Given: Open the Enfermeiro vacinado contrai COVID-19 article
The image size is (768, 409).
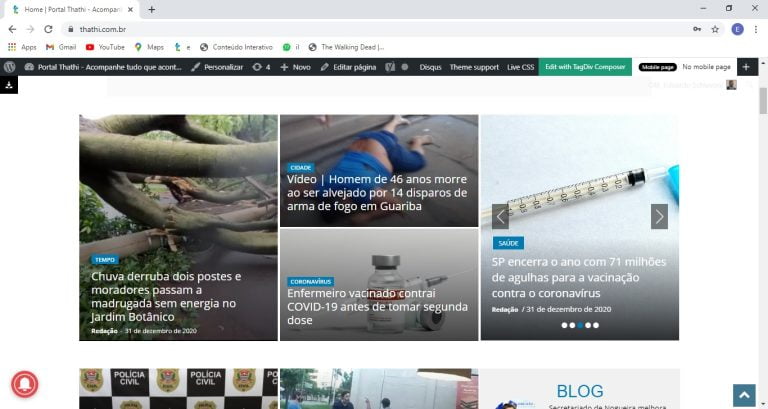Looking at the screenshot, I should 377,307.
